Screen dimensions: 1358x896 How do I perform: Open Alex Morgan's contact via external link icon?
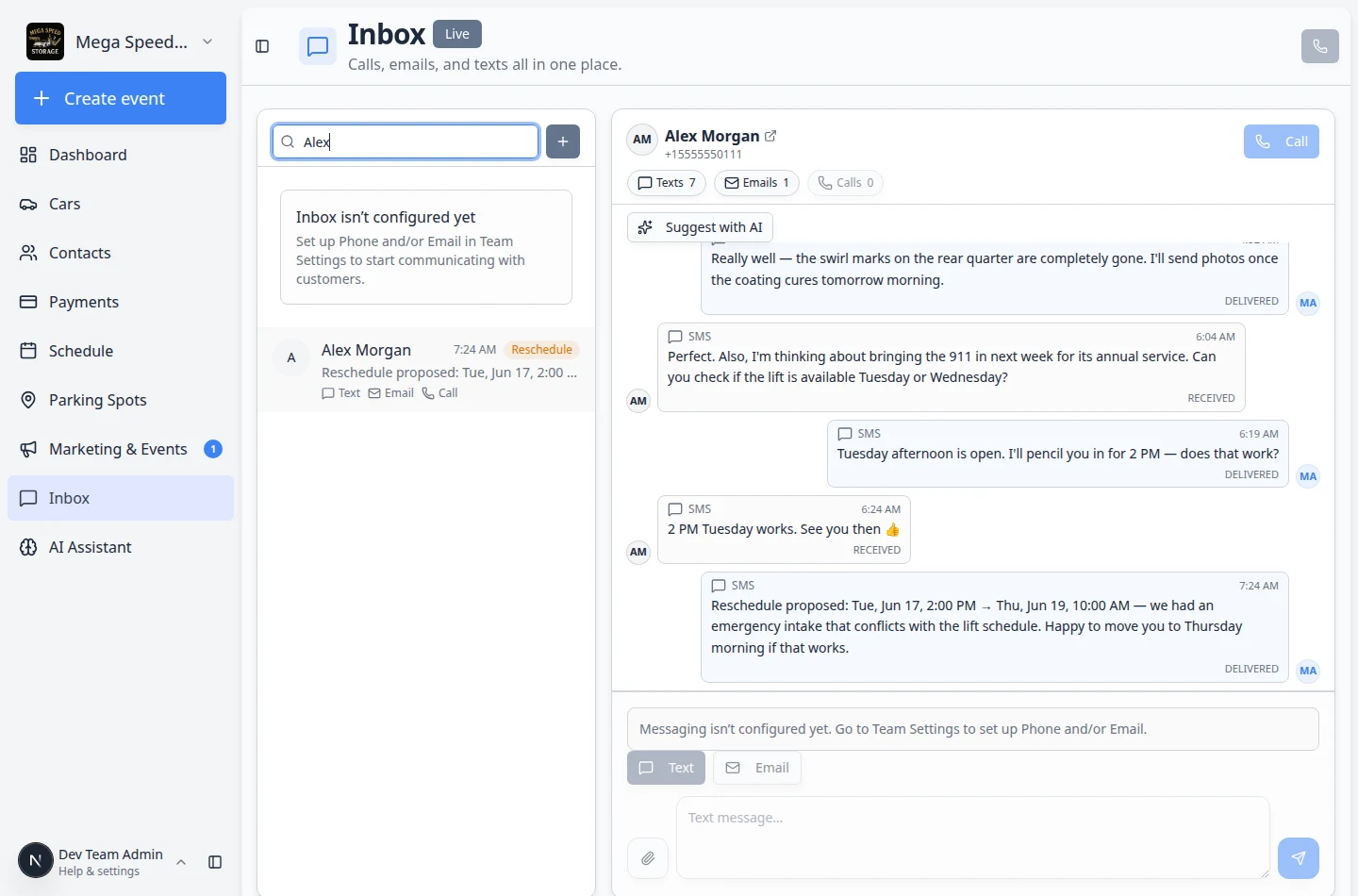770,136
